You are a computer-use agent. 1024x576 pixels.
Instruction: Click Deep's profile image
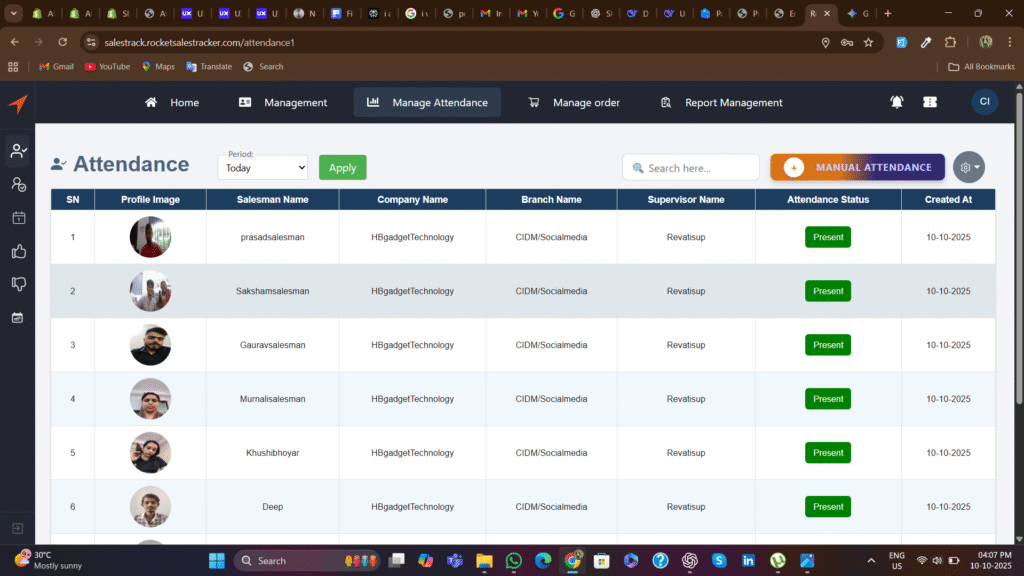(x=150, y=507)
